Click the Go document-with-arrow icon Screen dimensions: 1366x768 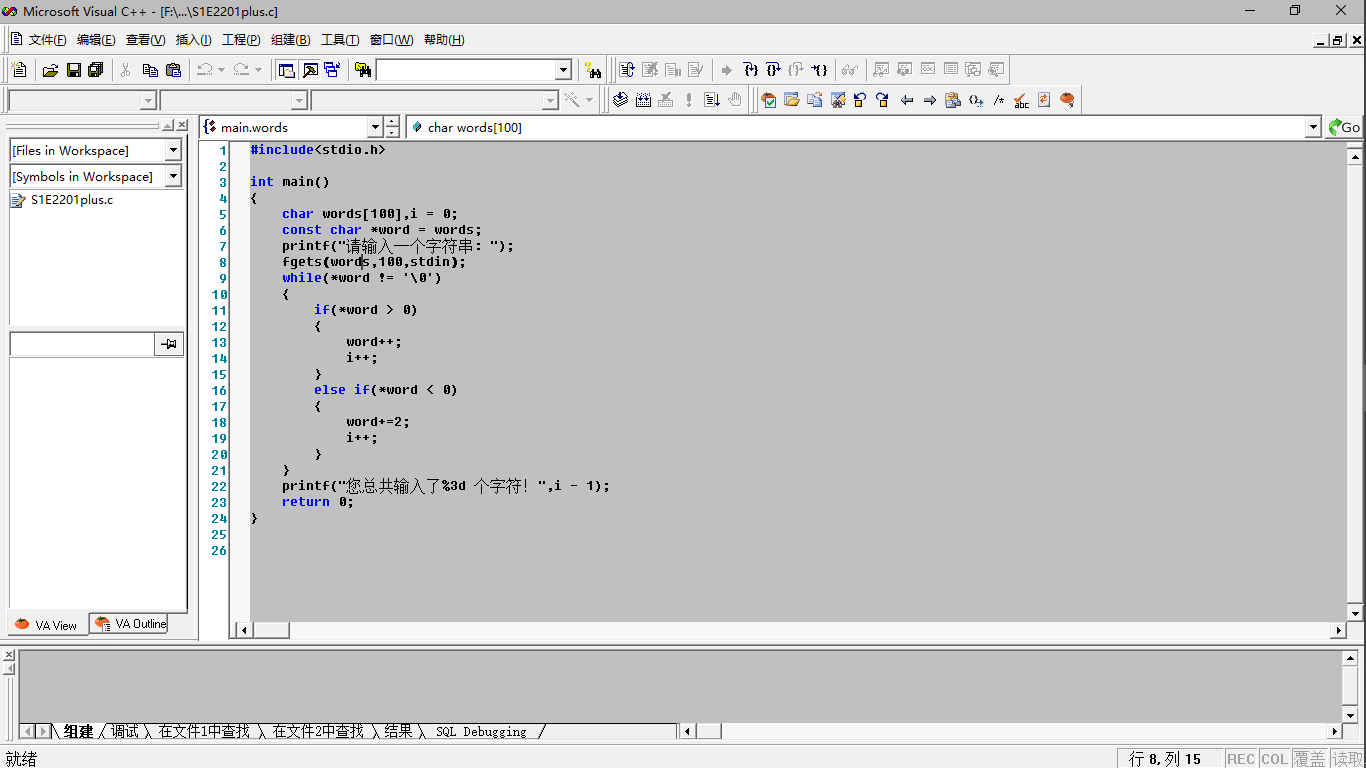coord(712,100)
